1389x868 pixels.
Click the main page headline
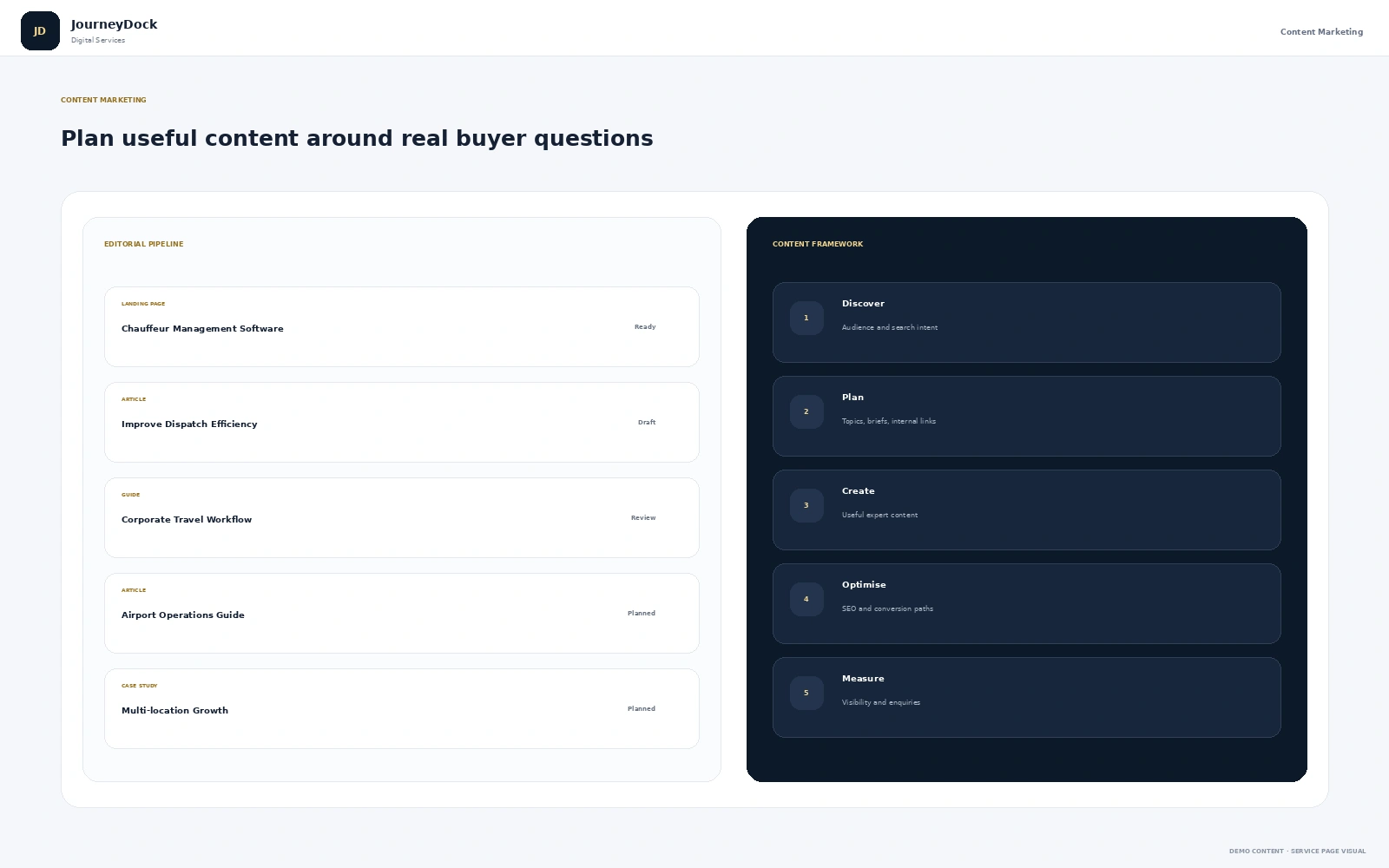(357, 139)
